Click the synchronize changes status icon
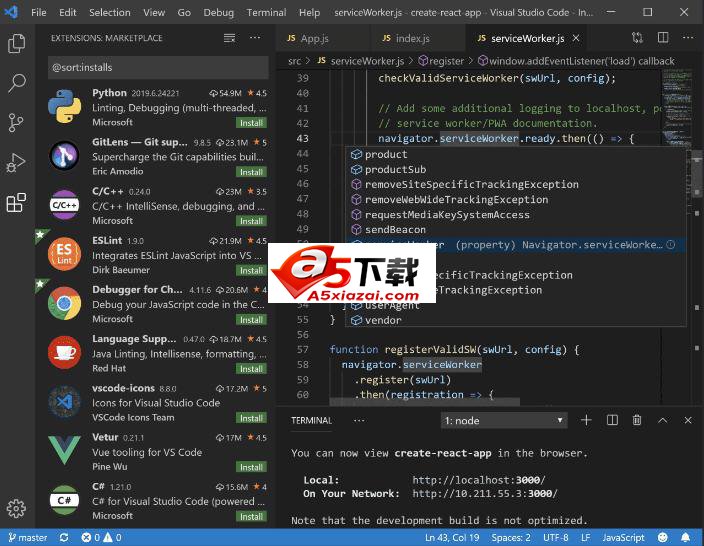 (x=64, y=537)
